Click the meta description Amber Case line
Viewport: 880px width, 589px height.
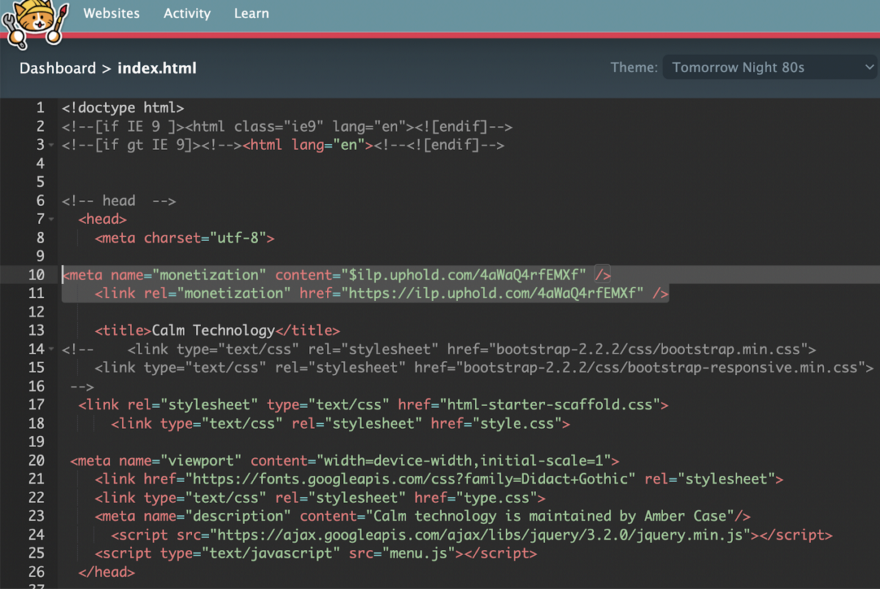pos(423,516)
